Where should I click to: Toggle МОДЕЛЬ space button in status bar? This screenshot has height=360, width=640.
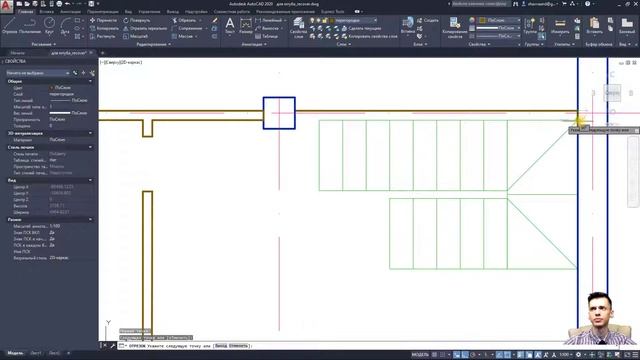tap(420, 355)
